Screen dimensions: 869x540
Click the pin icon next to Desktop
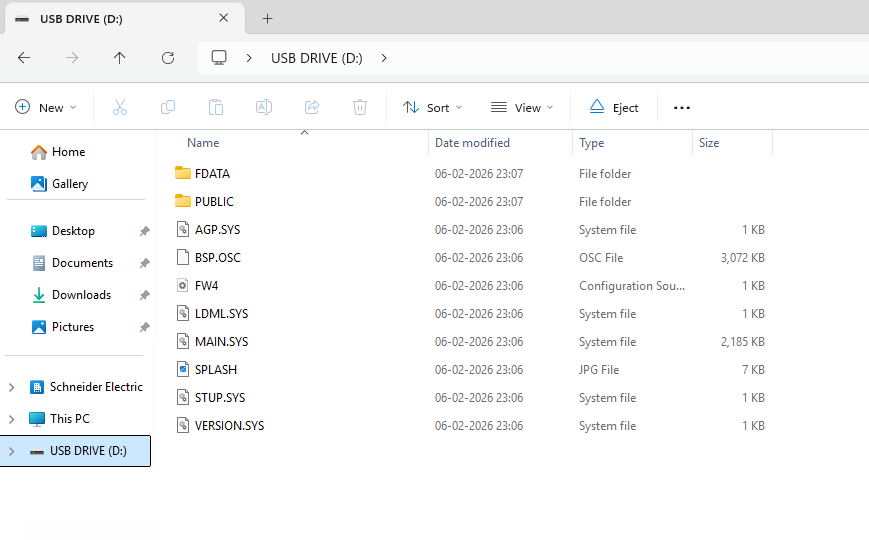(x=145, y=231)
